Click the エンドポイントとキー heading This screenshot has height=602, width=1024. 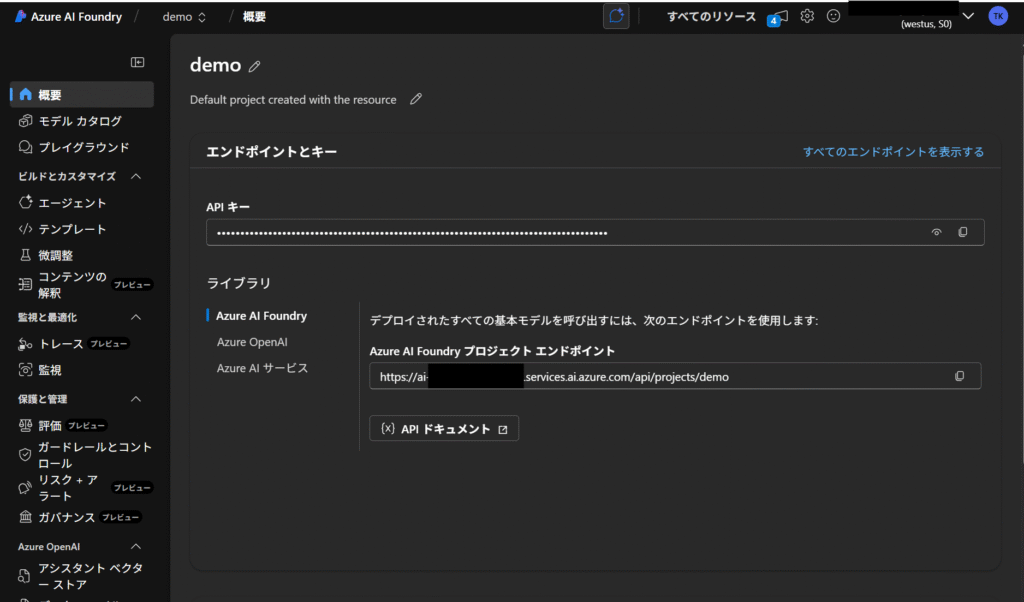pyautogui.click(x=272, y=151)
